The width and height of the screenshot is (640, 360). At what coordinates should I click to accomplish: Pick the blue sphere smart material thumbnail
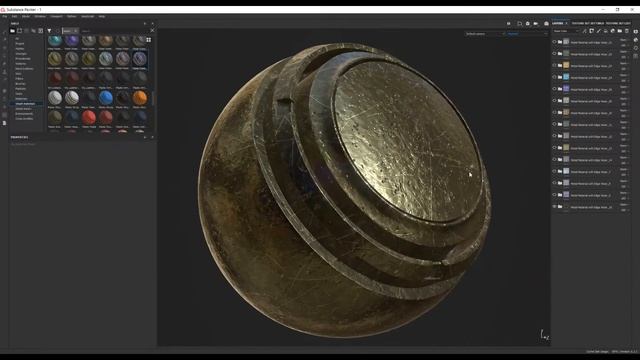pos(106,98)
